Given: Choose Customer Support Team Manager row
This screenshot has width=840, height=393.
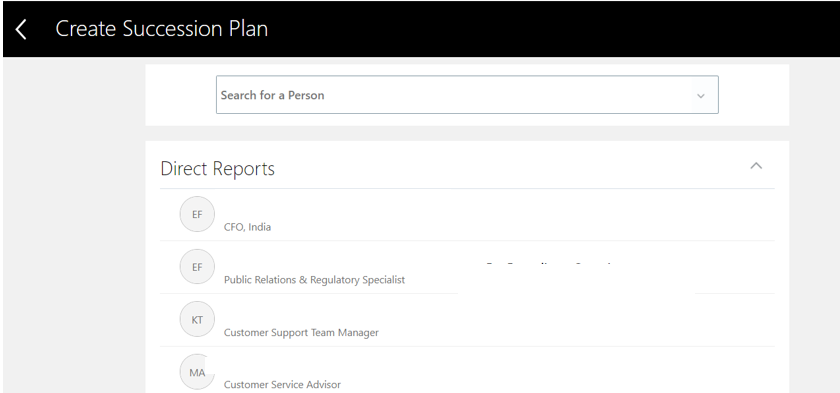Looking at the screenshot, I should [467, 320].
